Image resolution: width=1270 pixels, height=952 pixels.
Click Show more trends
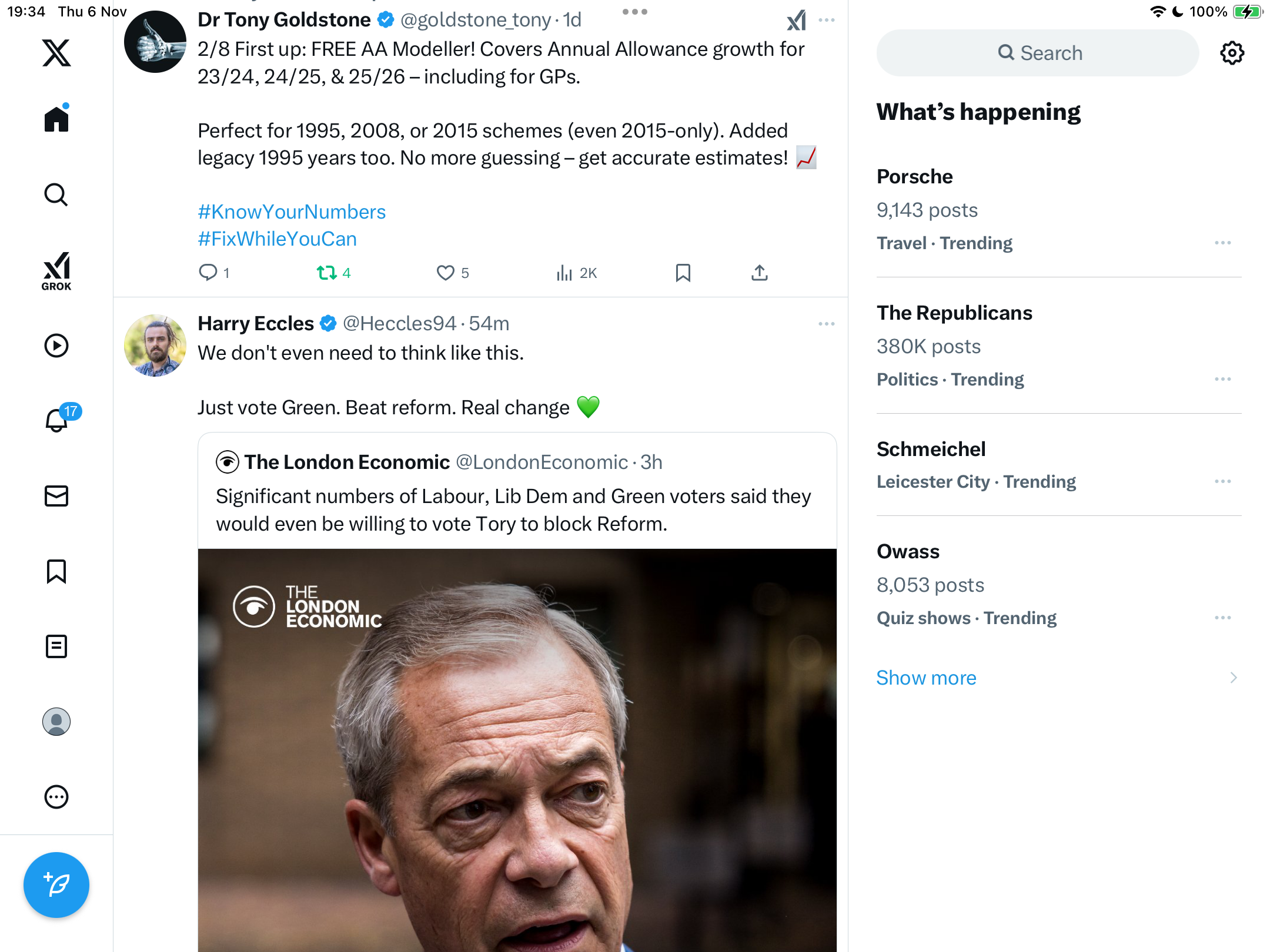pyautogui.click(x=926, y=678)
